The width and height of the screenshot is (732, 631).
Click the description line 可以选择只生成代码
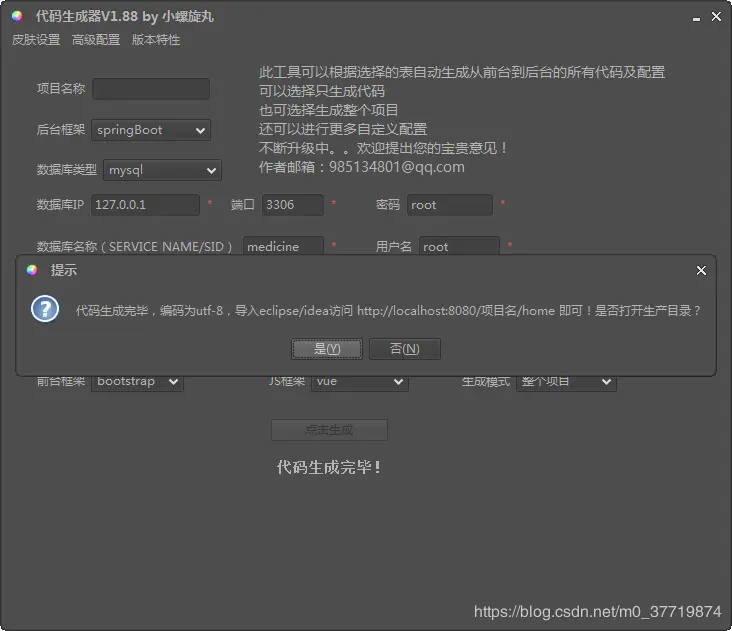coord(322,91)
